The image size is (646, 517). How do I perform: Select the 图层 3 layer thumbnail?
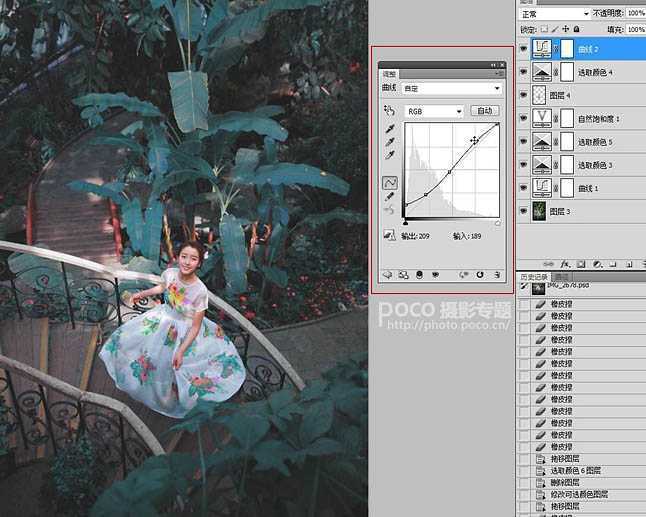point(539,211)
